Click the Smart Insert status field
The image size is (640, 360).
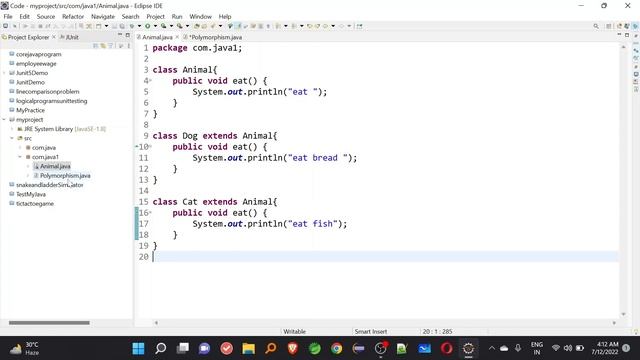tap(371, 331)
